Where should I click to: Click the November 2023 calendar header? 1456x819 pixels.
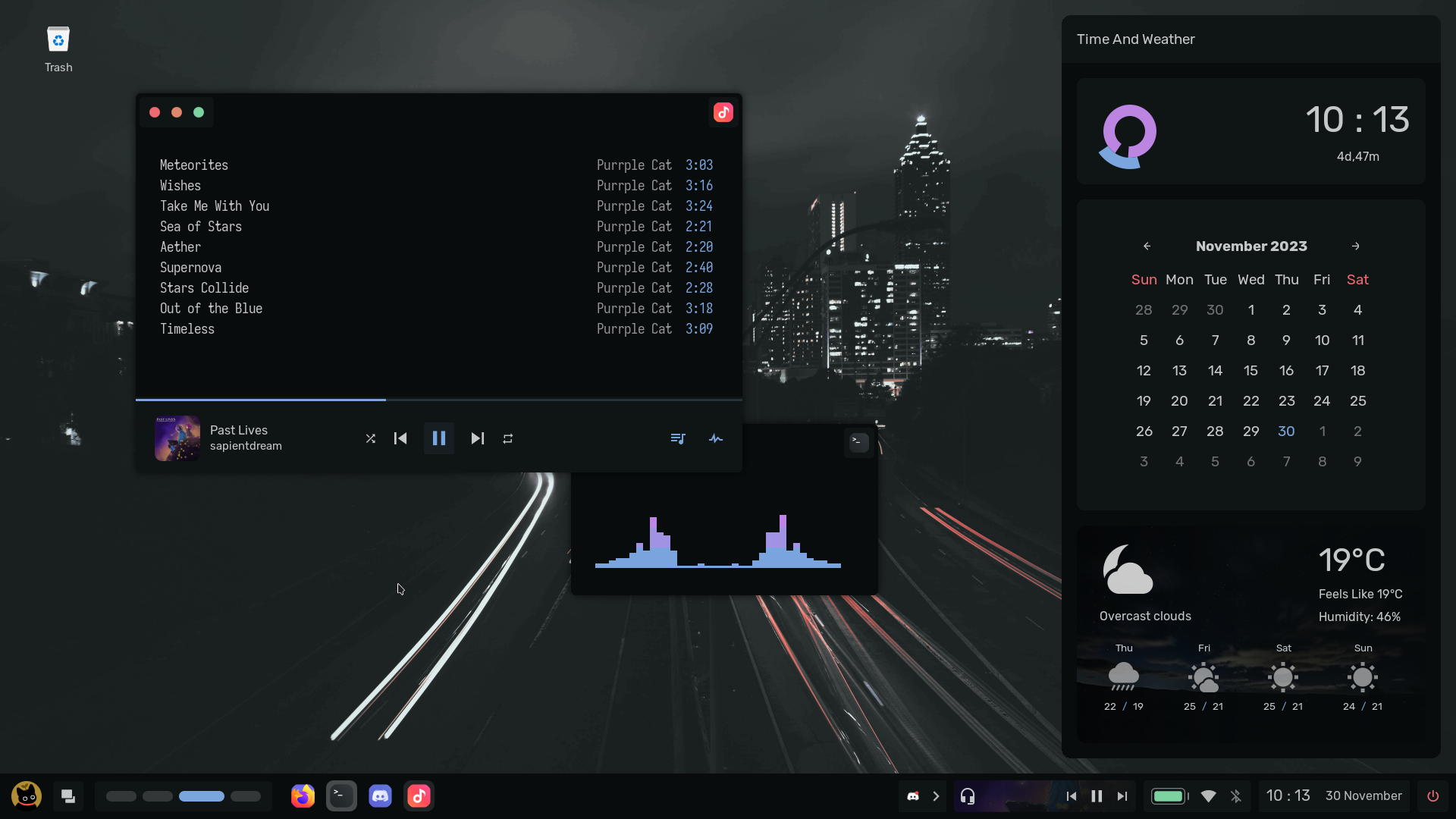tap(1251, 246)
